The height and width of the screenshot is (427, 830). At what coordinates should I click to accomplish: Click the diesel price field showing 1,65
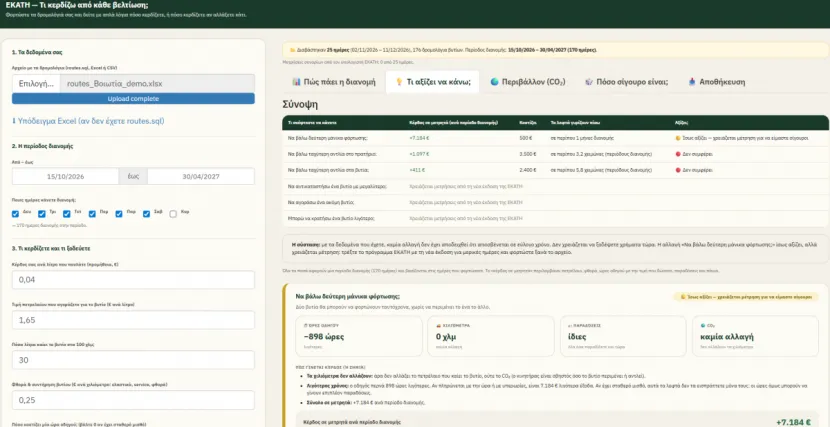[x=133, y=320]
